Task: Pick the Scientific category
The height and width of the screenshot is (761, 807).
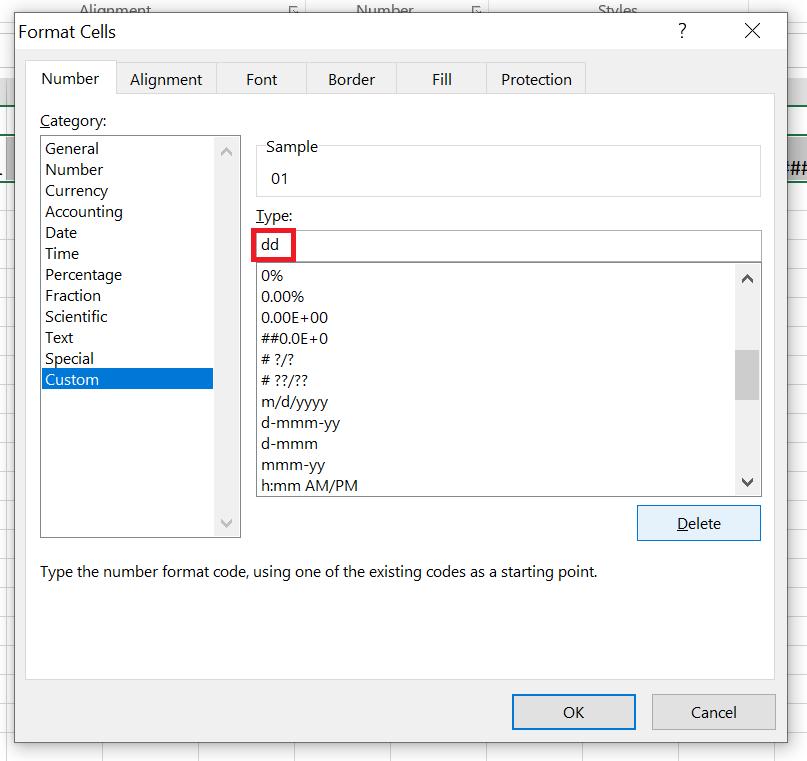Action: click(x=76, y=316)
